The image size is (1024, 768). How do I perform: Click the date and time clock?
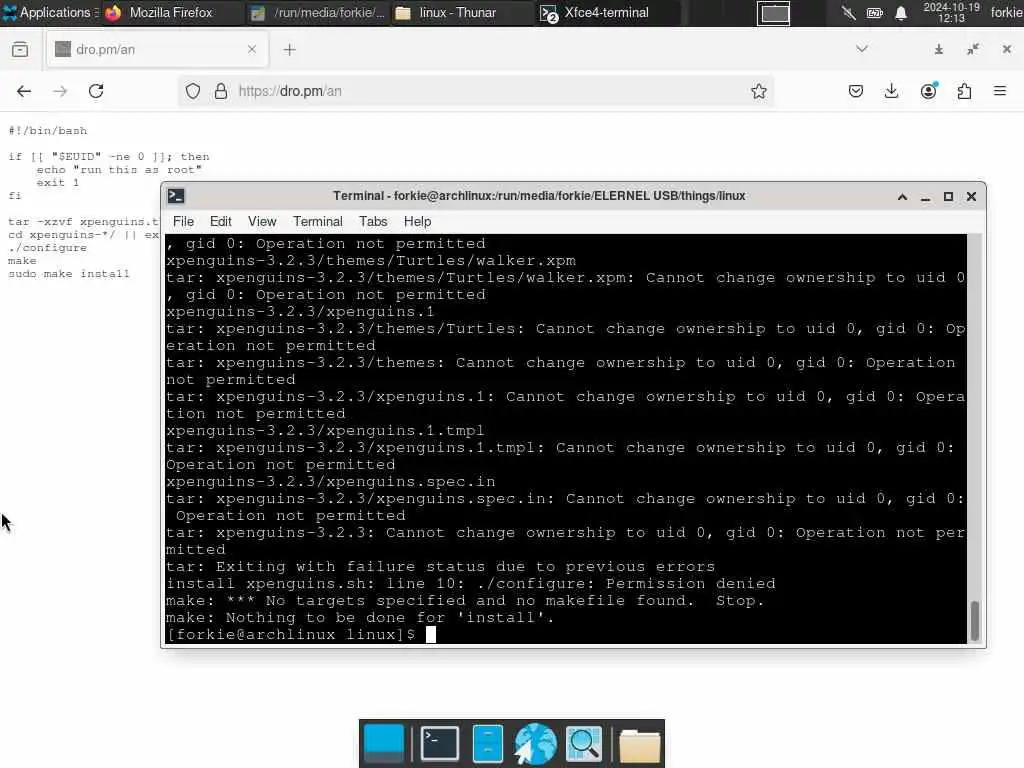(x=951, y=12)
